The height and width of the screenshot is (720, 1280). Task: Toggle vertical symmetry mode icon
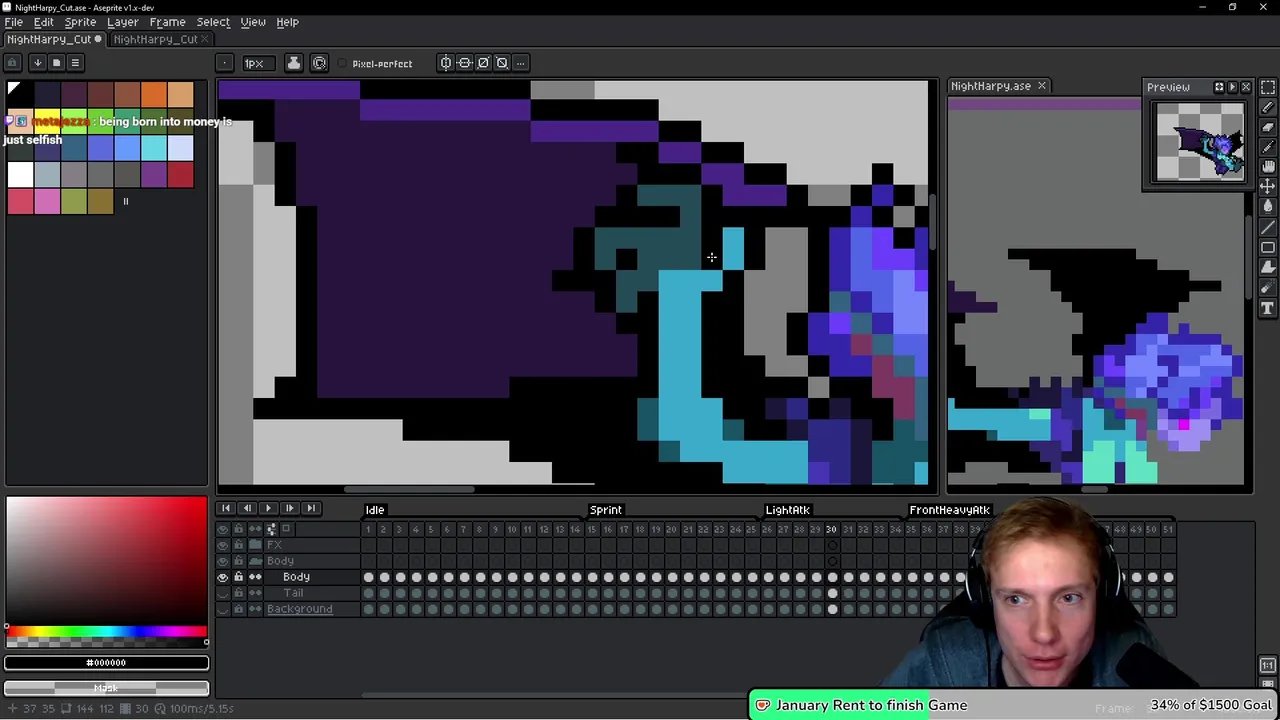(465, 63)
